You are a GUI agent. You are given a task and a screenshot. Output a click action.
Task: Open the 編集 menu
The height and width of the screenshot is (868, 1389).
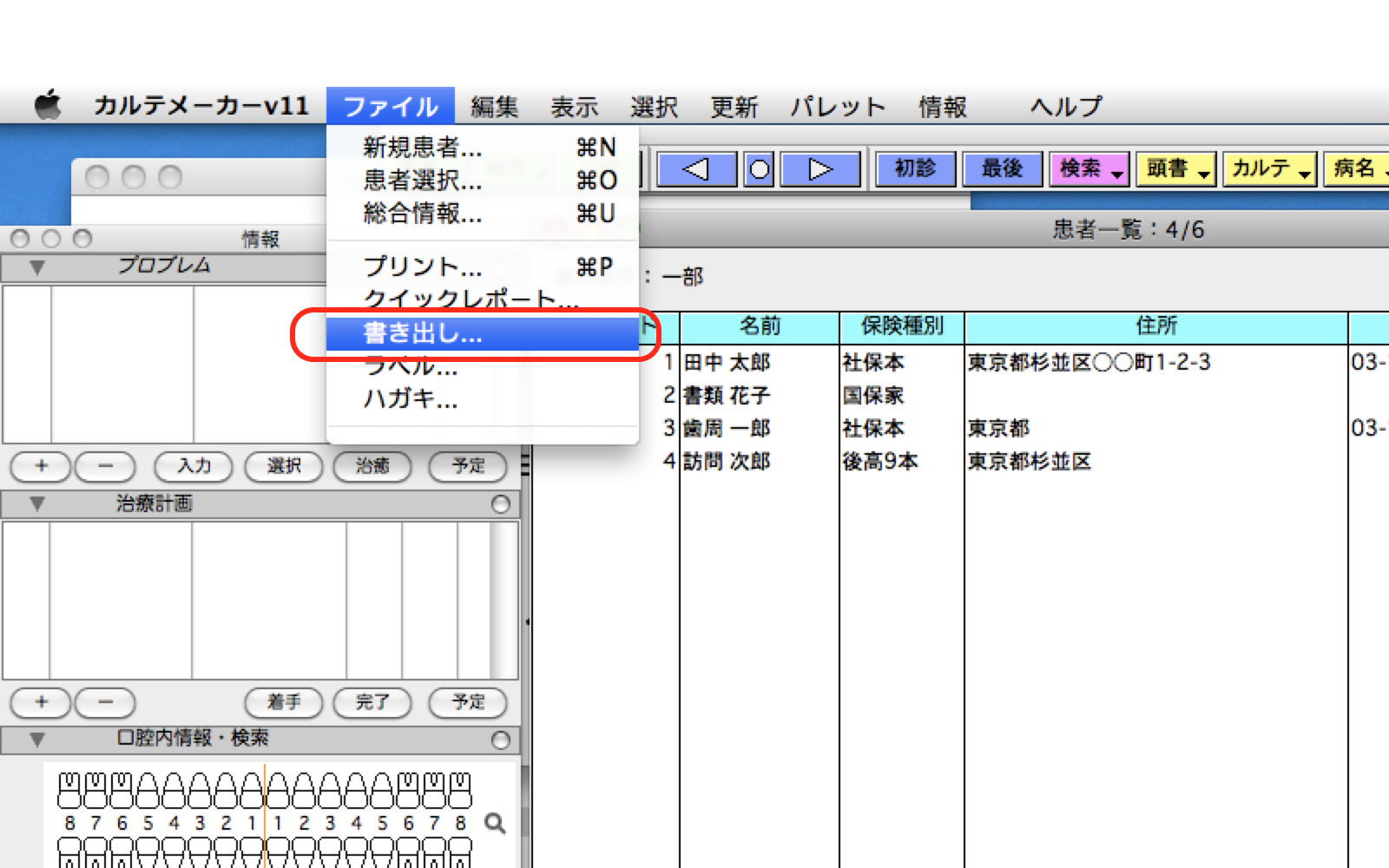[x=494, y=107]
